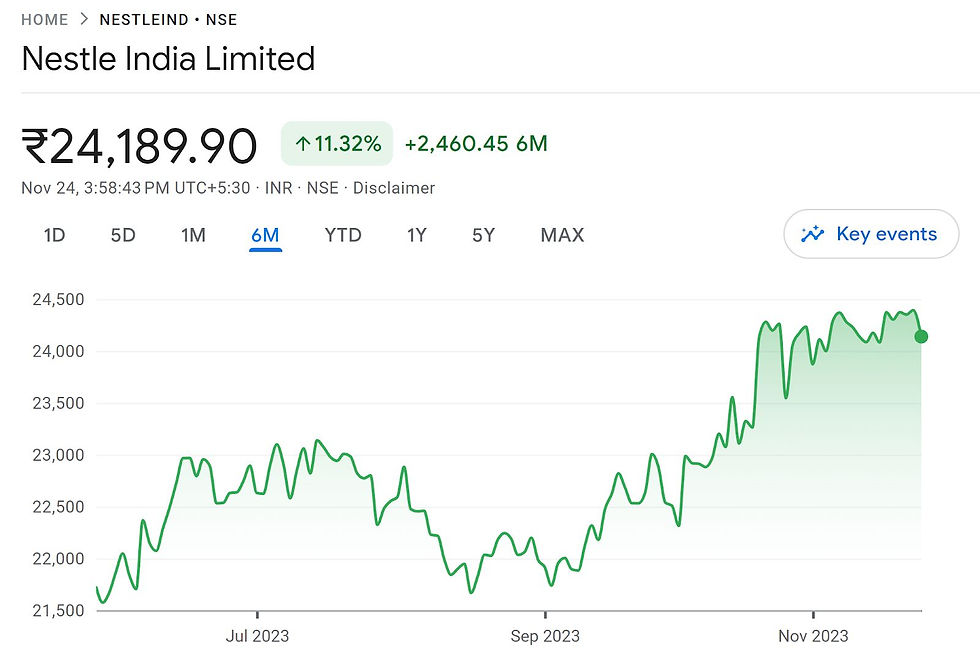View the 5Y chart range
The image size is (980, 658).
pyautogui.click(x=483, y=236)
